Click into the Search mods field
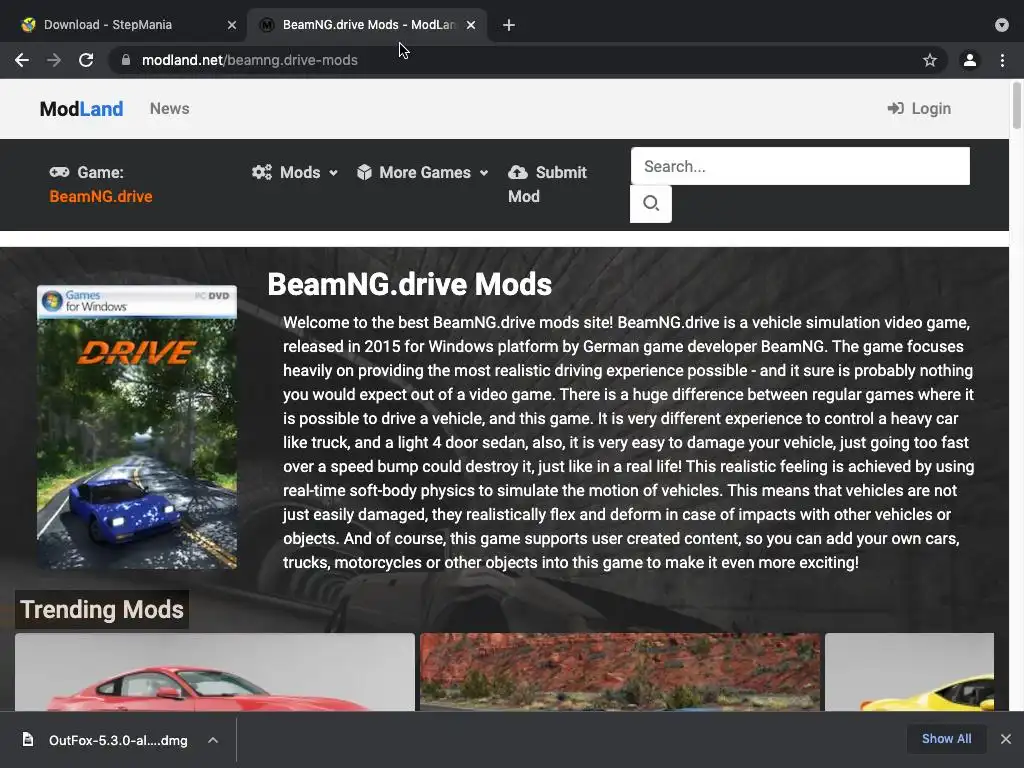 pos(800,166)
